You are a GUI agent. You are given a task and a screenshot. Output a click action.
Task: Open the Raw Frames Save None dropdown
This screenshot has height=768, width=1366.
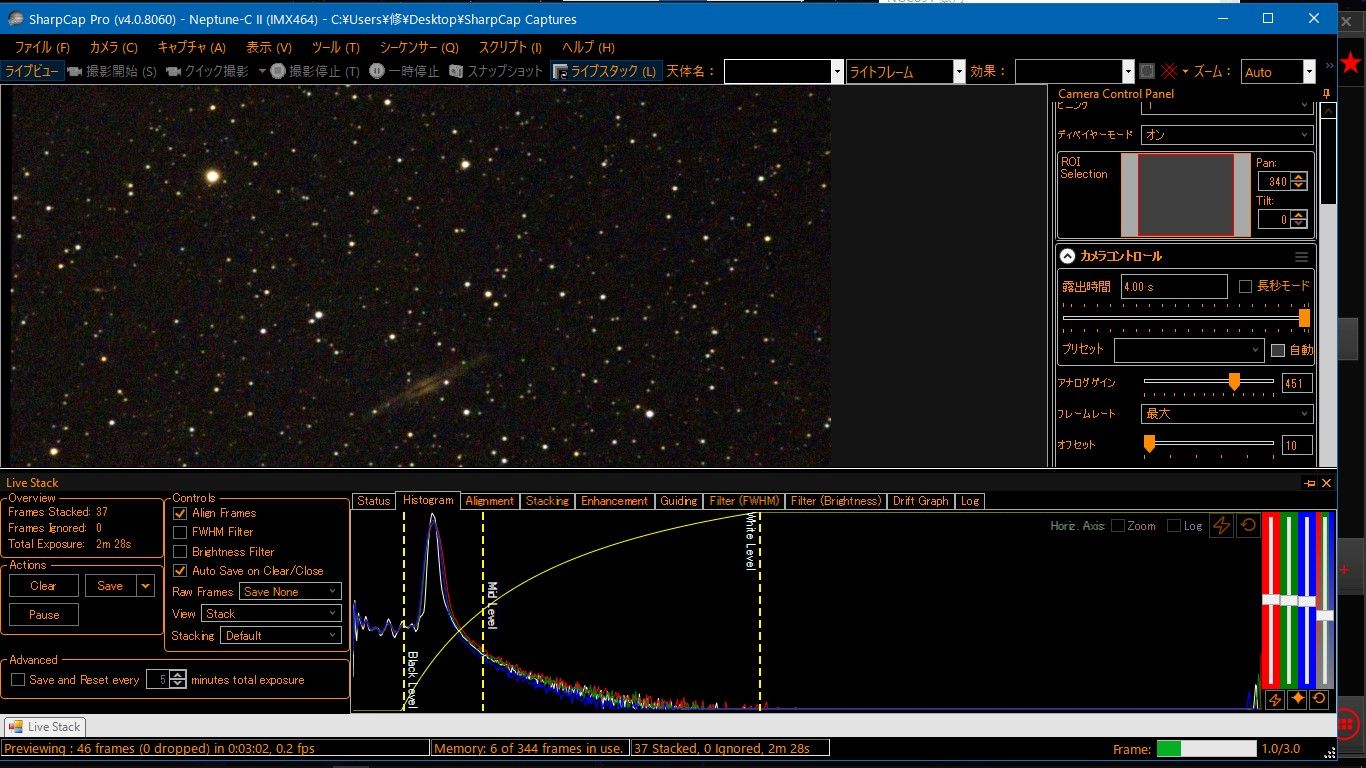(x=291, y=592)
